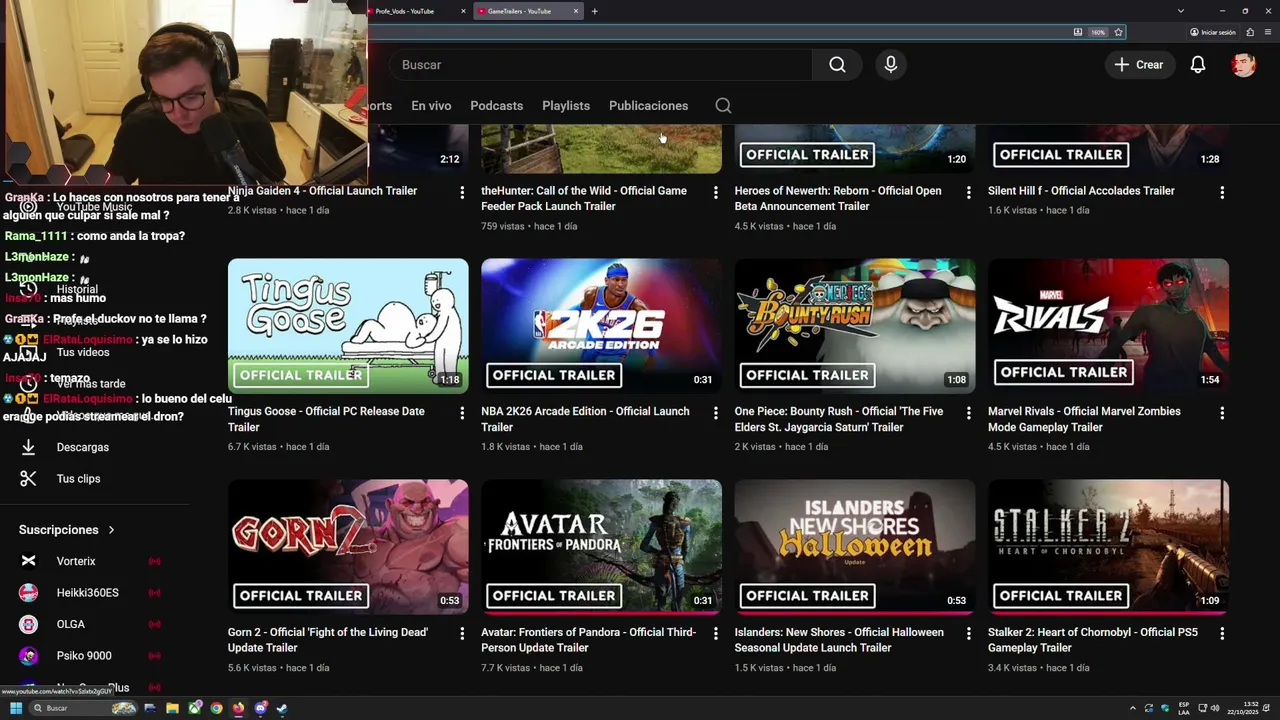This screenshot has width=1280, height=720.
Task: Open the Playlists channel tab
Action: coord(566,106)
